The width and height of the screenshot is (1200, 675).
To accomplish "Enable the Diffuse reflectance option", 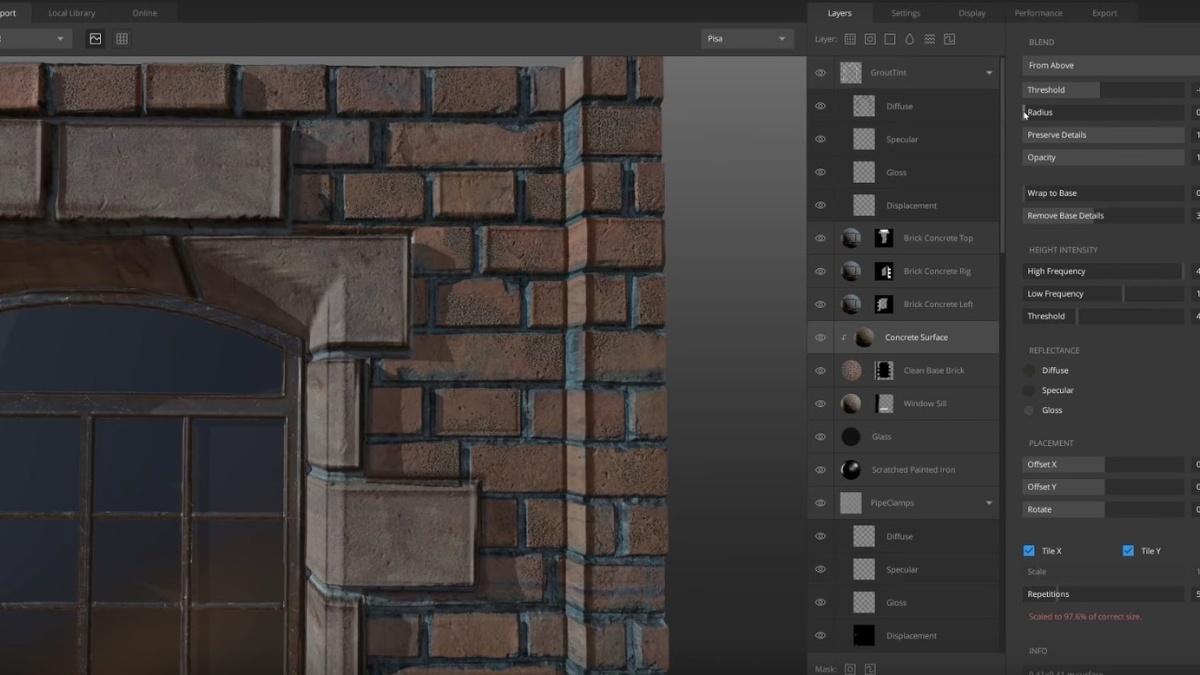I will click(1029, 370).
